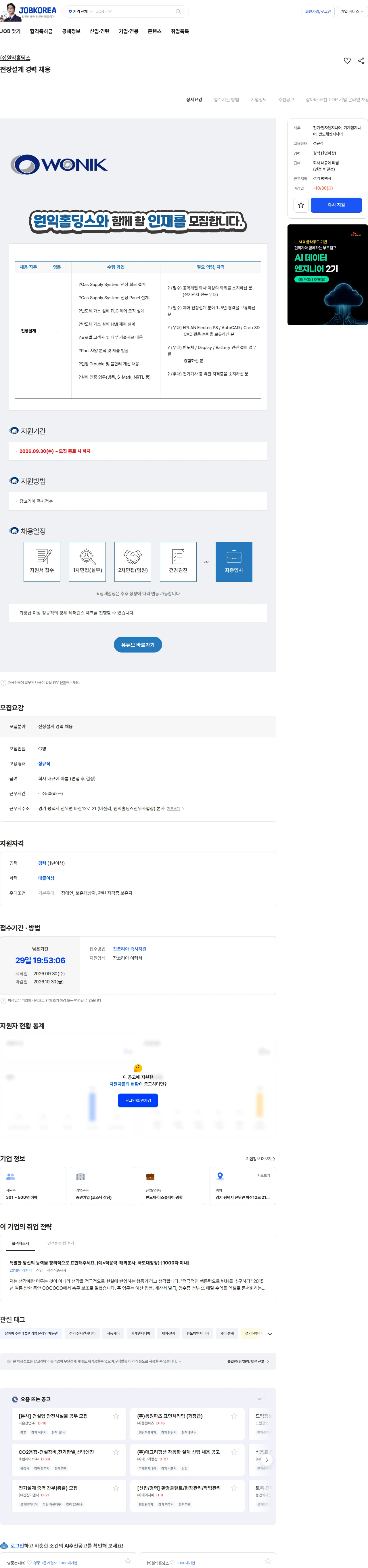Open the 지역 전체 region dropdown

pyautogui.click(x=81, y=12)
